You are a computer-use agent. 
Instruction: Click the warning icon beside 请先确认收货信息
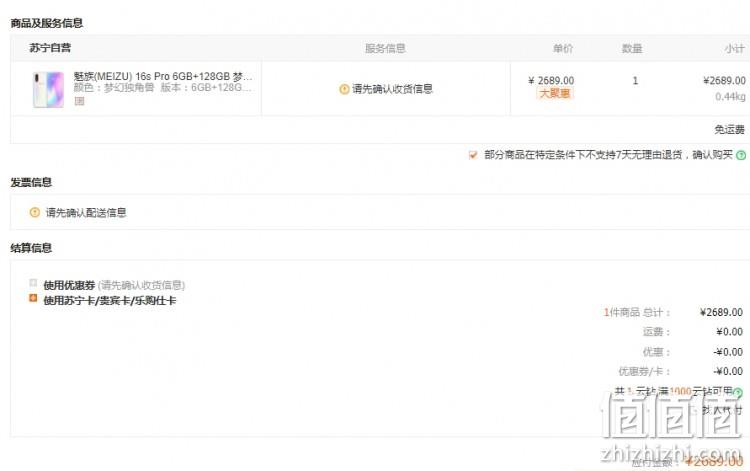point(344,89)
